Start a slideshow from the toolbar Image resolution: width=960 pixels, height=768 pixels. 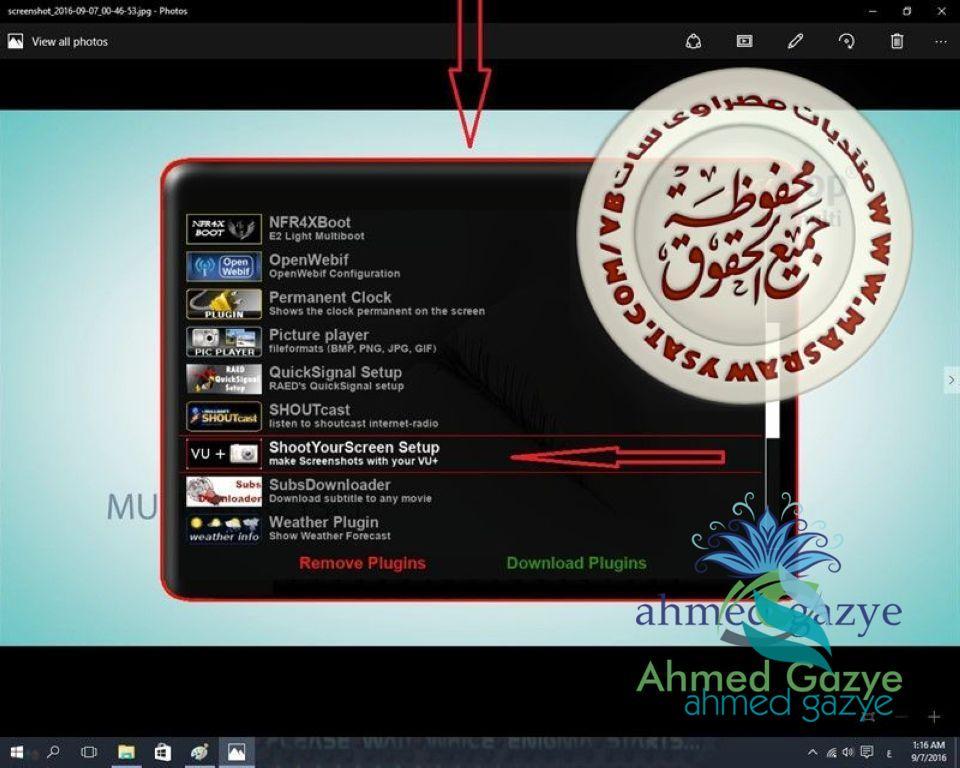744,42
